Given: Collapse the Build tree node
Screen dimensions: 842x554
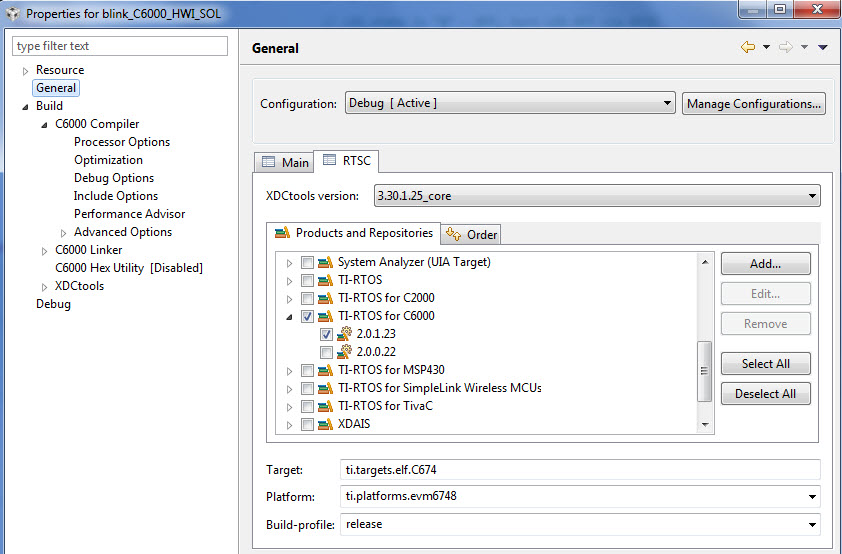Looking at the screenshot, I should [x=25, y=107].
